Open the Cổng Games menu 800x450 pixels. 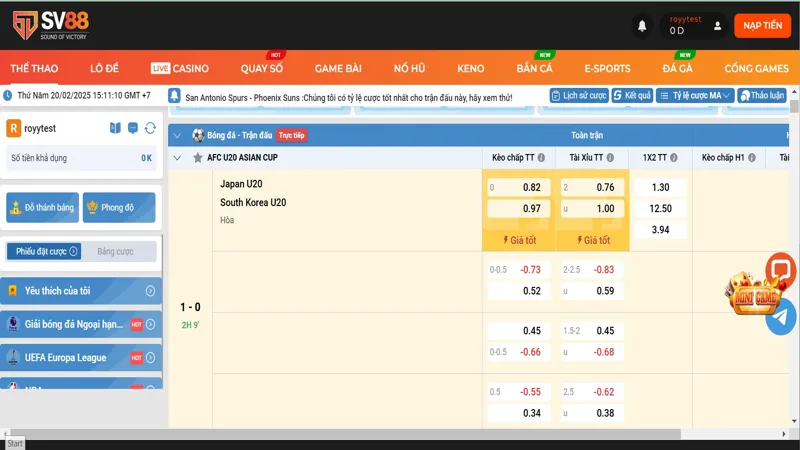pos(757,68)
